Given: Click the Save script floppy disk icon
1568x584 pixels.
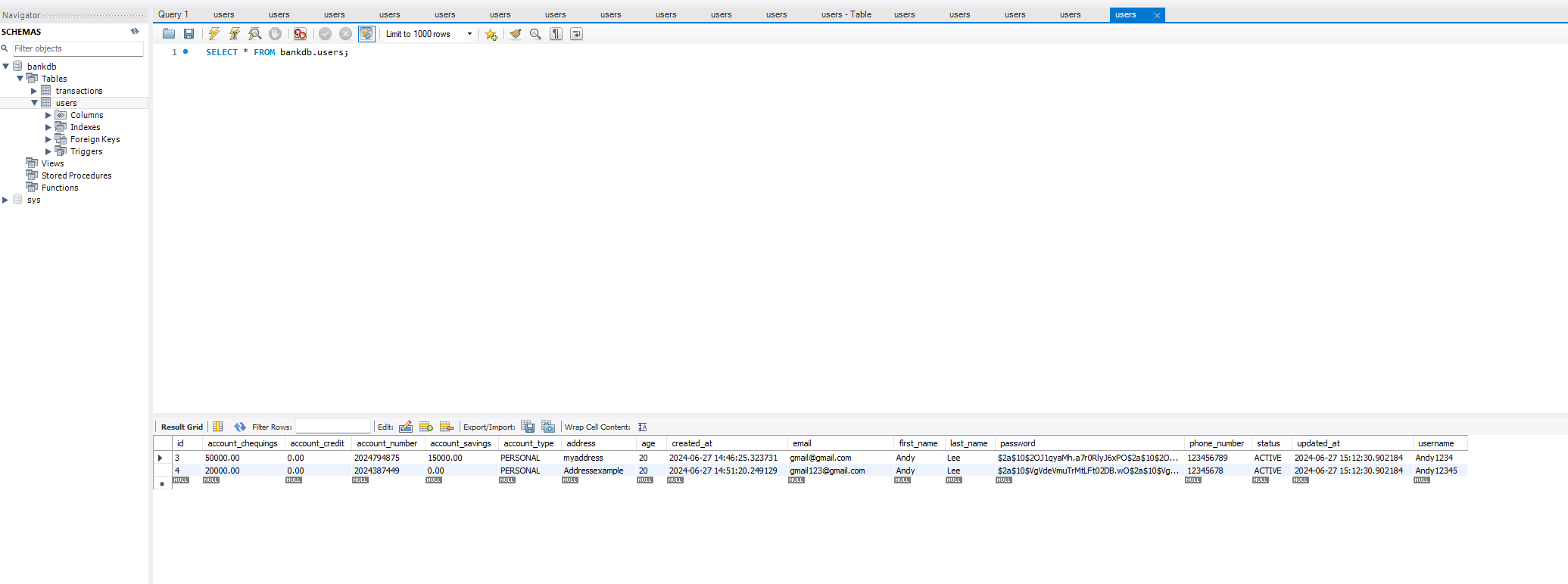Looking at the screenshot, I should click(x=189, y=34).
